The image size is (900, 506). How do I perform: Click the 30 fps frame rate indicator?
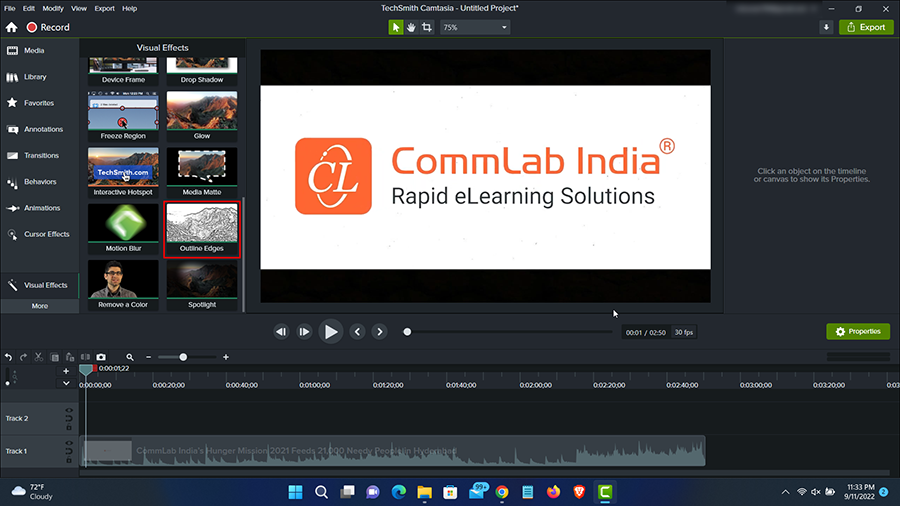[x=684, y=332]
